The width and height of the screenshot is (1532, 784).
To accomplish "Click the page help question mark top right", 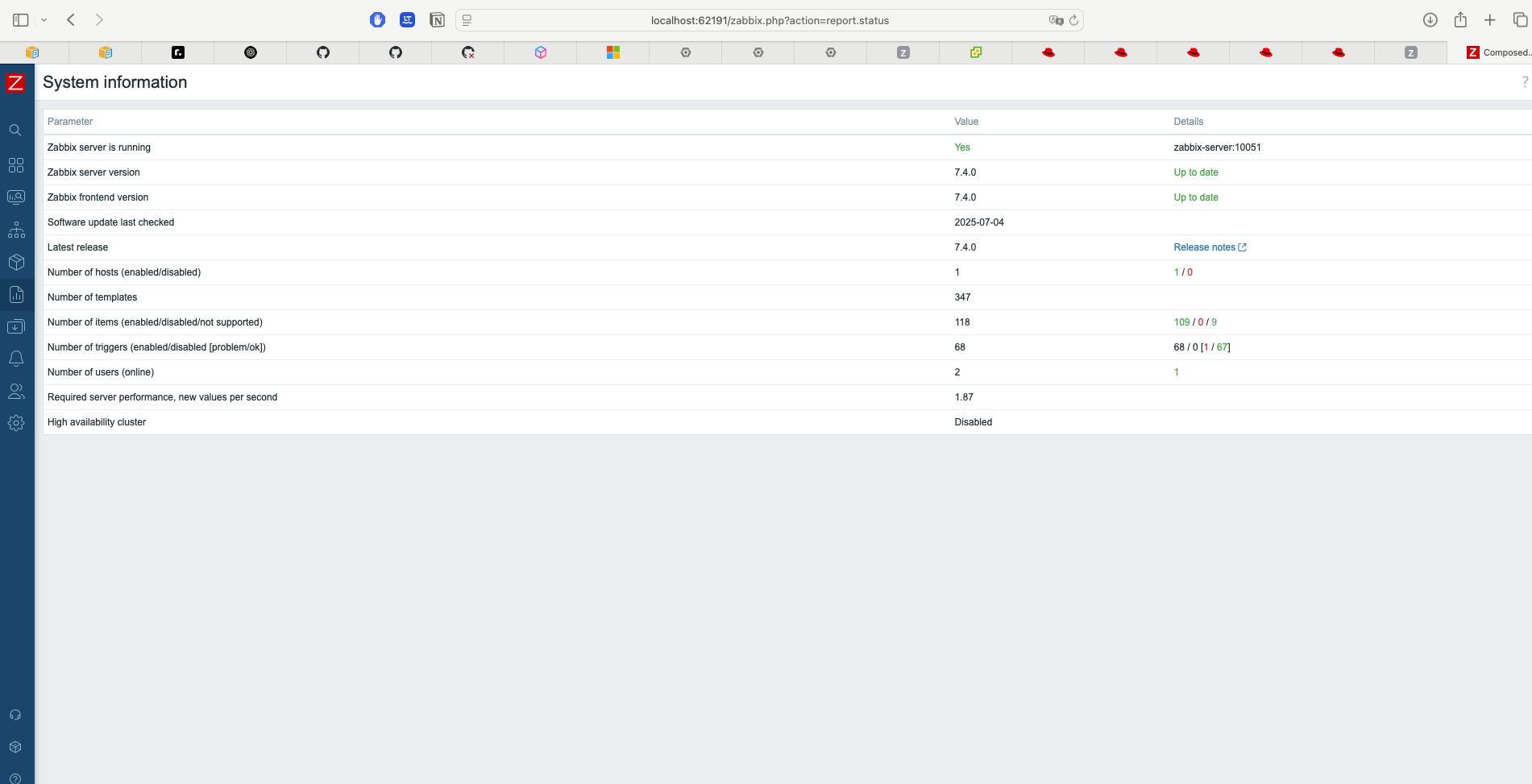I will (1525, 82).
